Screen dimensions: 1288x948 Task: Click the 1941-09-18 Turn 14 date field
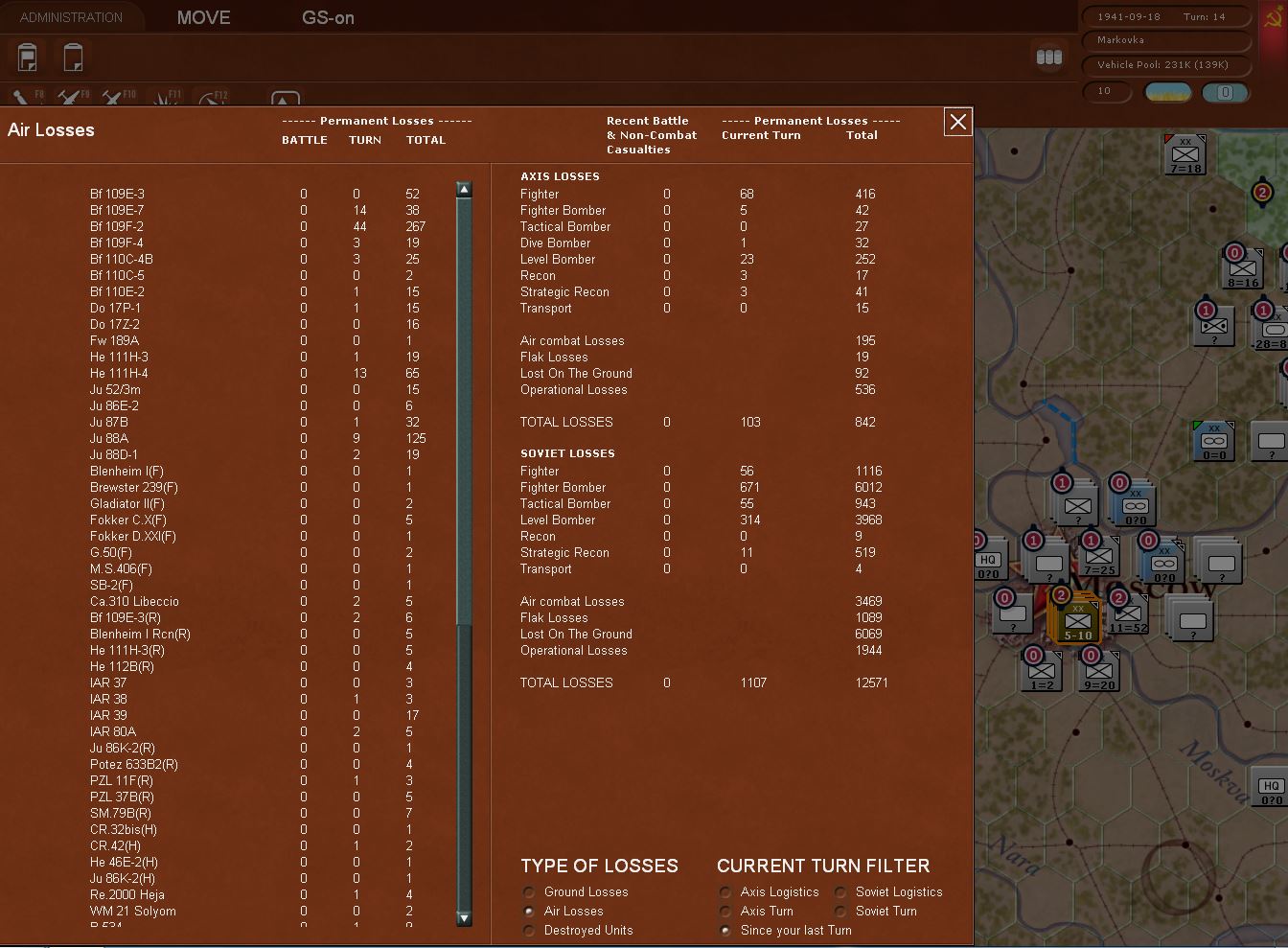(x=1165, y=16)
